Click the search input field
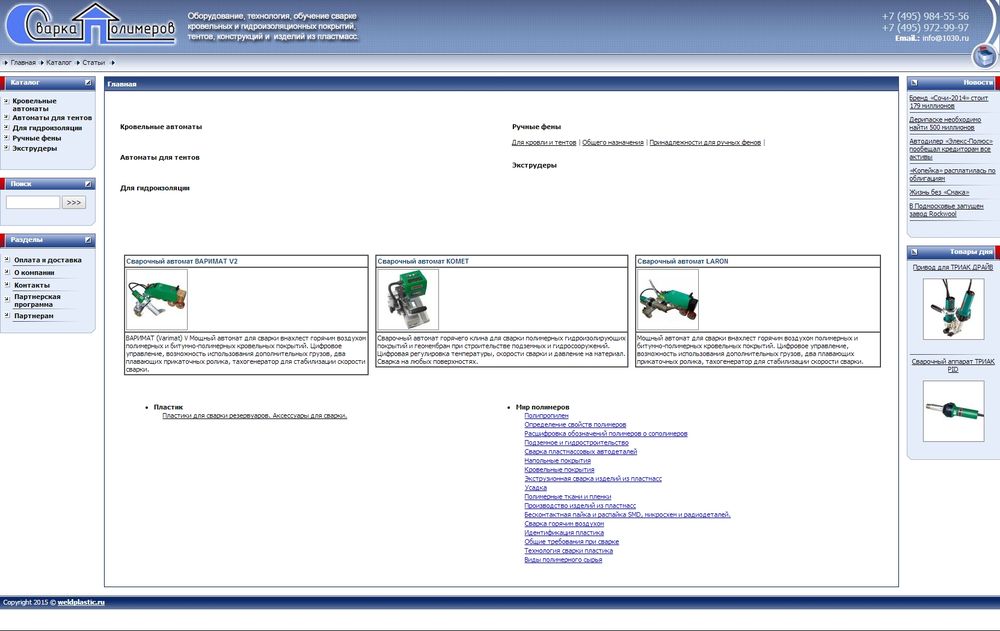The height and width of the screenshot is (631, 1000). [x=33, y=202]
